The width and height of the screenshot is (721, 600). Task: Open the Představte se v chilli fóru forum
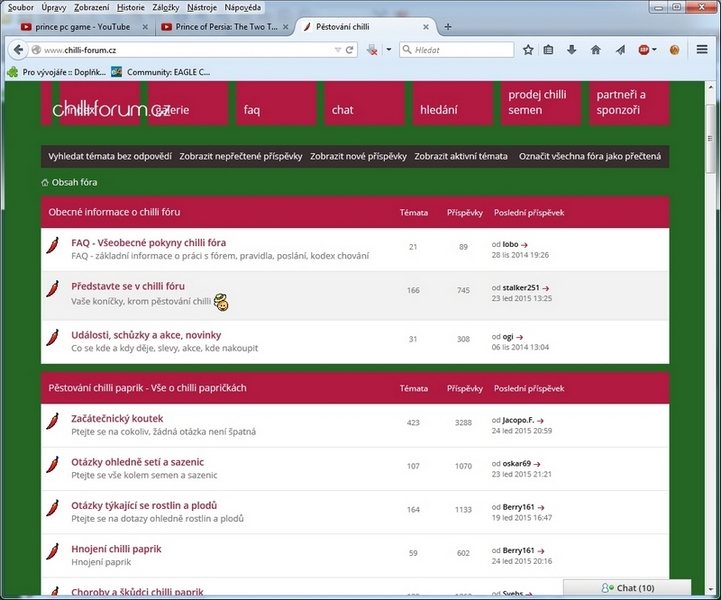coord(128,286)
